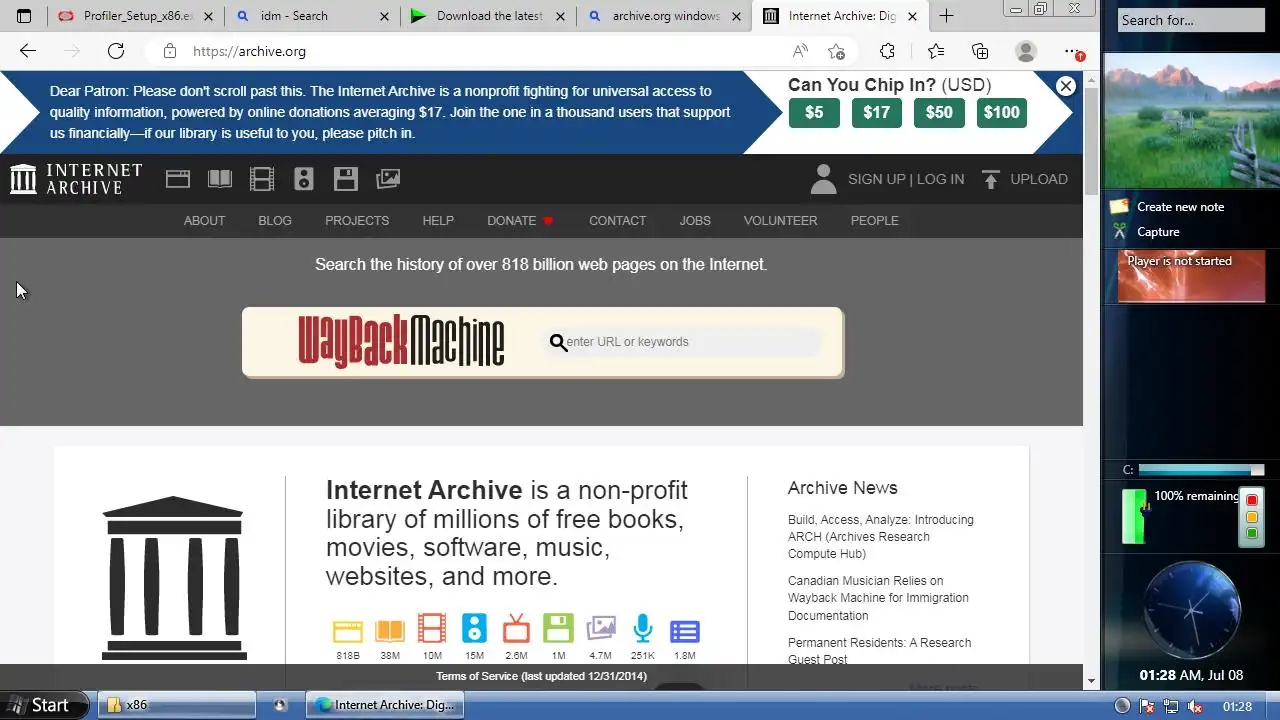Open the browser profile avatar

(x=1026, y=51)
